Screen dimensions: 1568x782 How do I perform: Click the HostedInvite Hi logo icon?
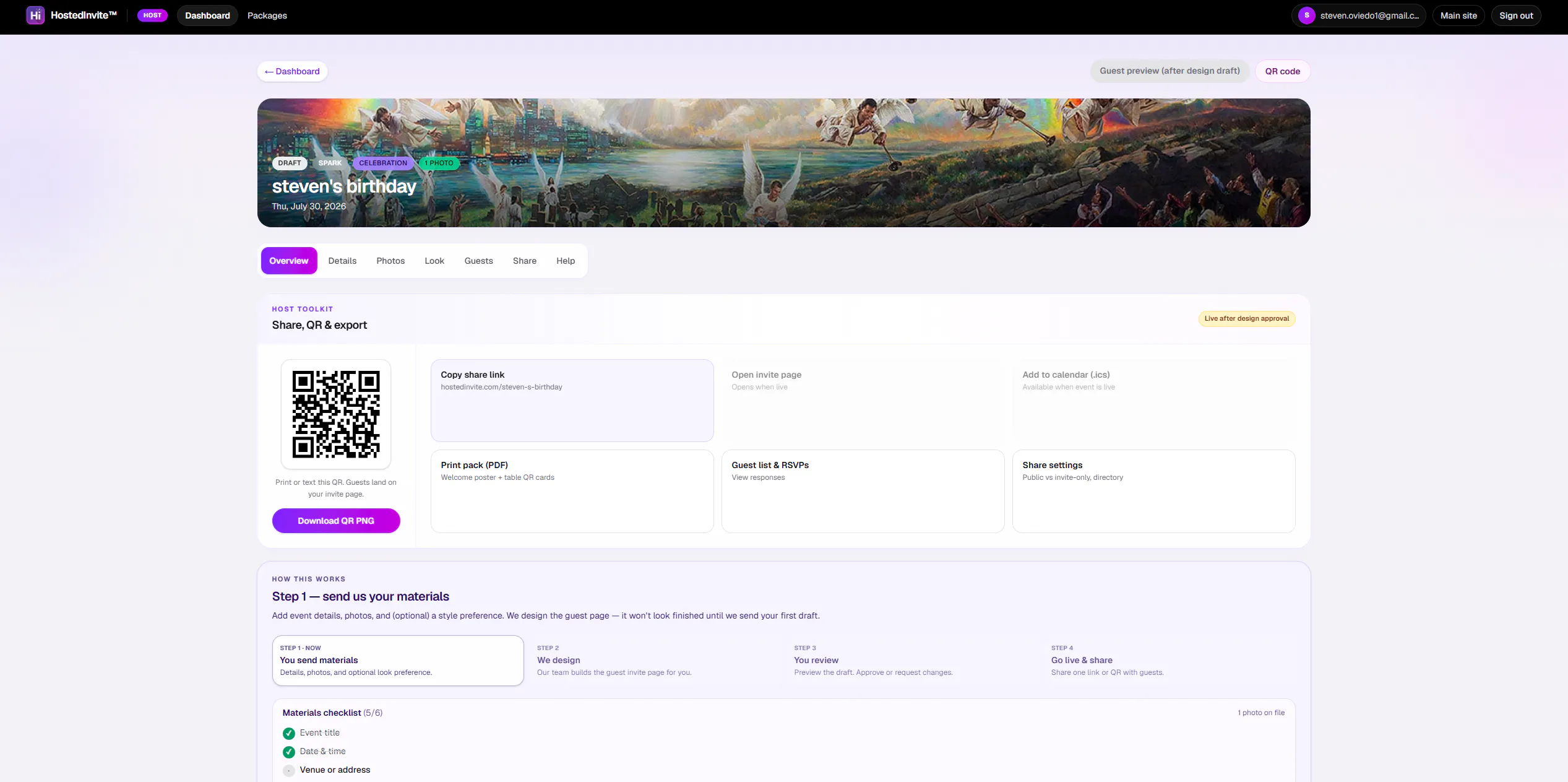(35, 15)
